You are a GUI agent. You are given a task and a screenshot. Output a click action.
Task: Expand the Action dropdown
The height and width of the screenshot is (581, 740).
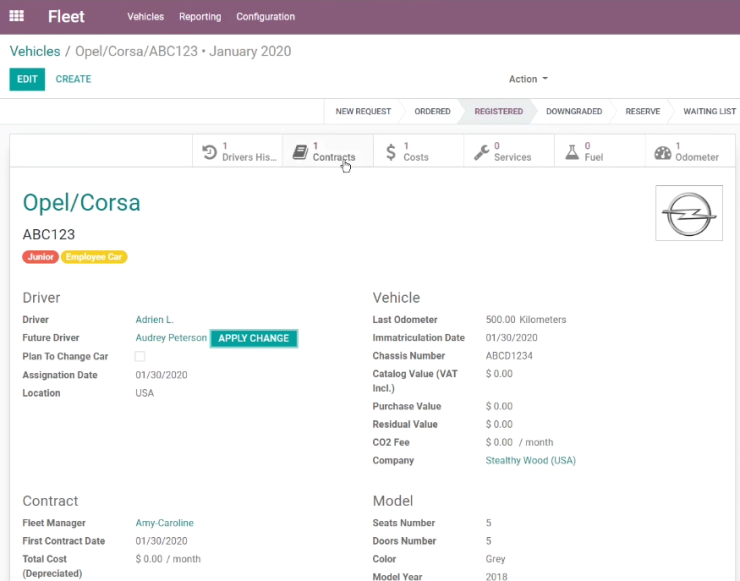tap(528, 79)
